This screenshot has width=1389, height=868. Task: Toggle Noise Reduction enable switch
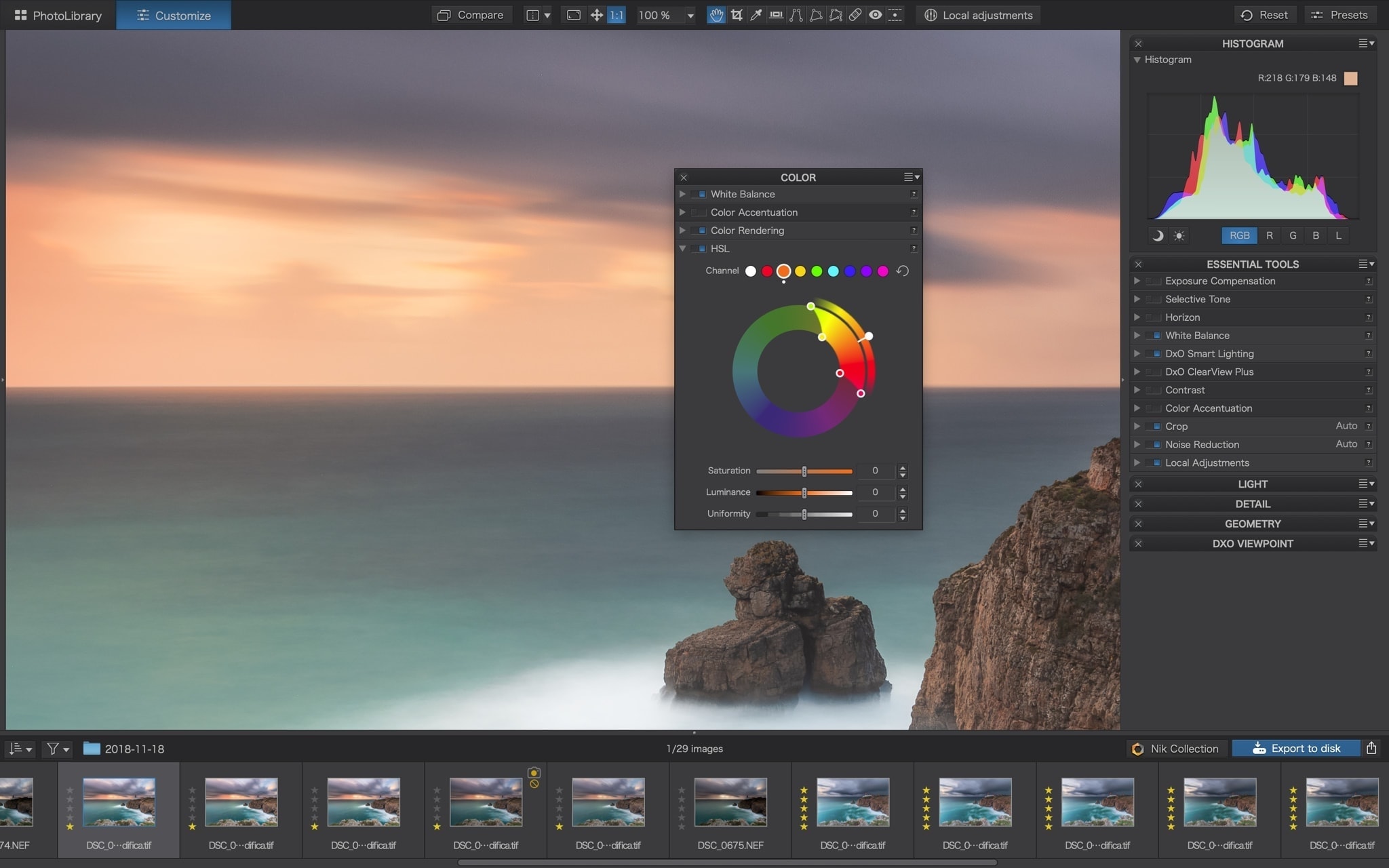point(1154,444)
